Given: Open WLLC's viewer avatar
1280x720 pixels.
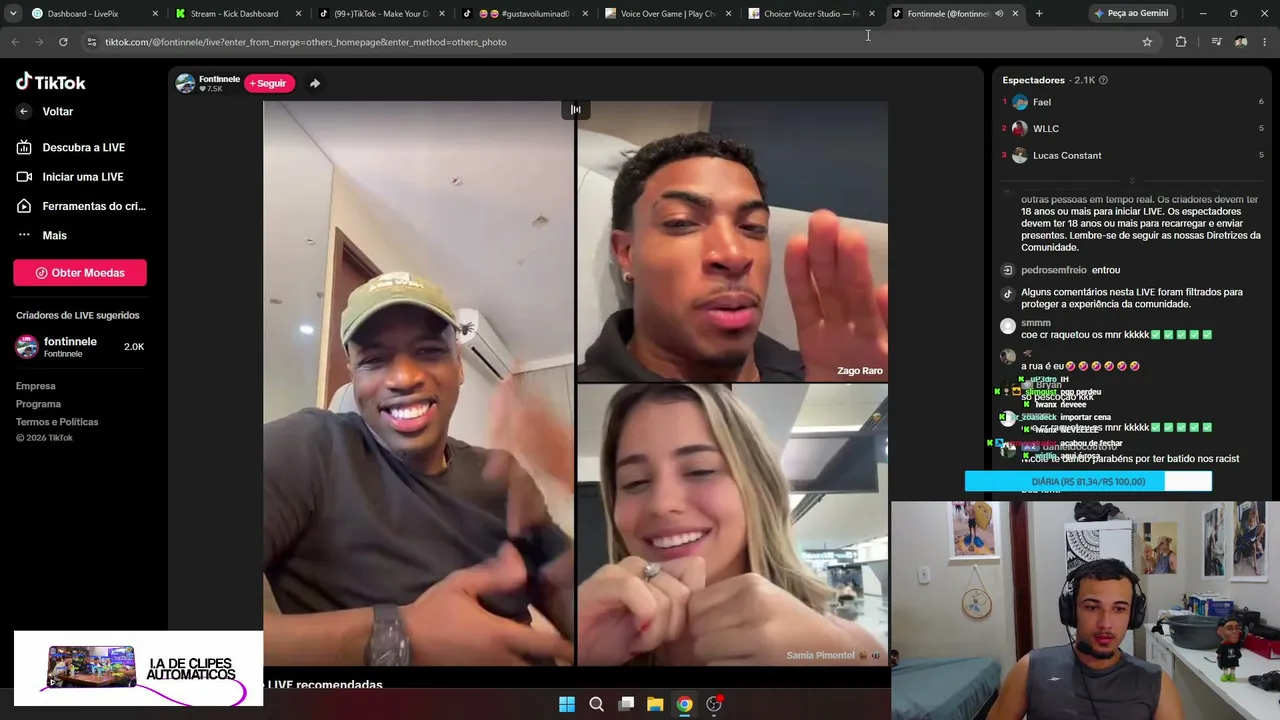Looking at the screenshot, I should tap(1019, 129).
